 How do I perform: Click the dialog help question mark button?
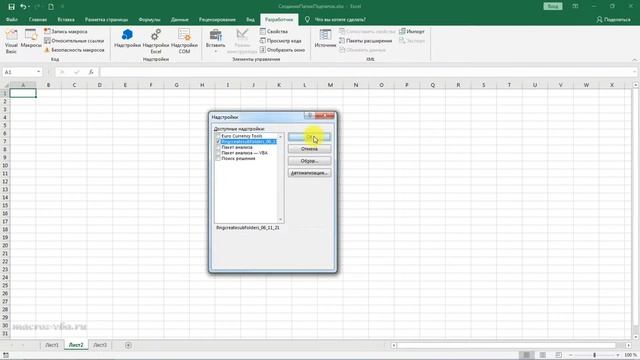click(309, 116)
